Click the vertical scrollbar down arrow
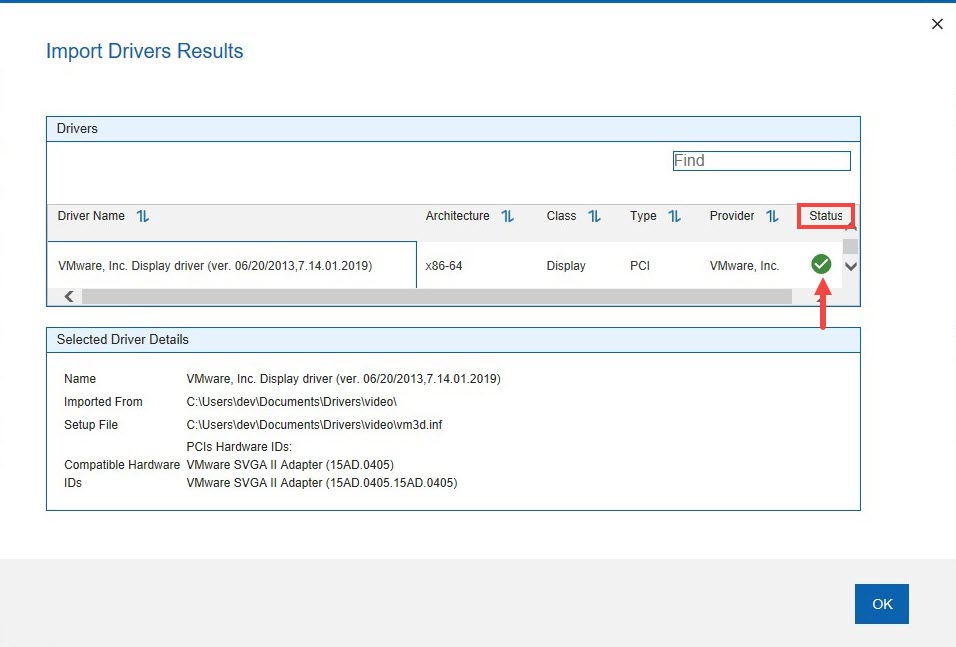The image size is (956, 647). coord(851,266)
